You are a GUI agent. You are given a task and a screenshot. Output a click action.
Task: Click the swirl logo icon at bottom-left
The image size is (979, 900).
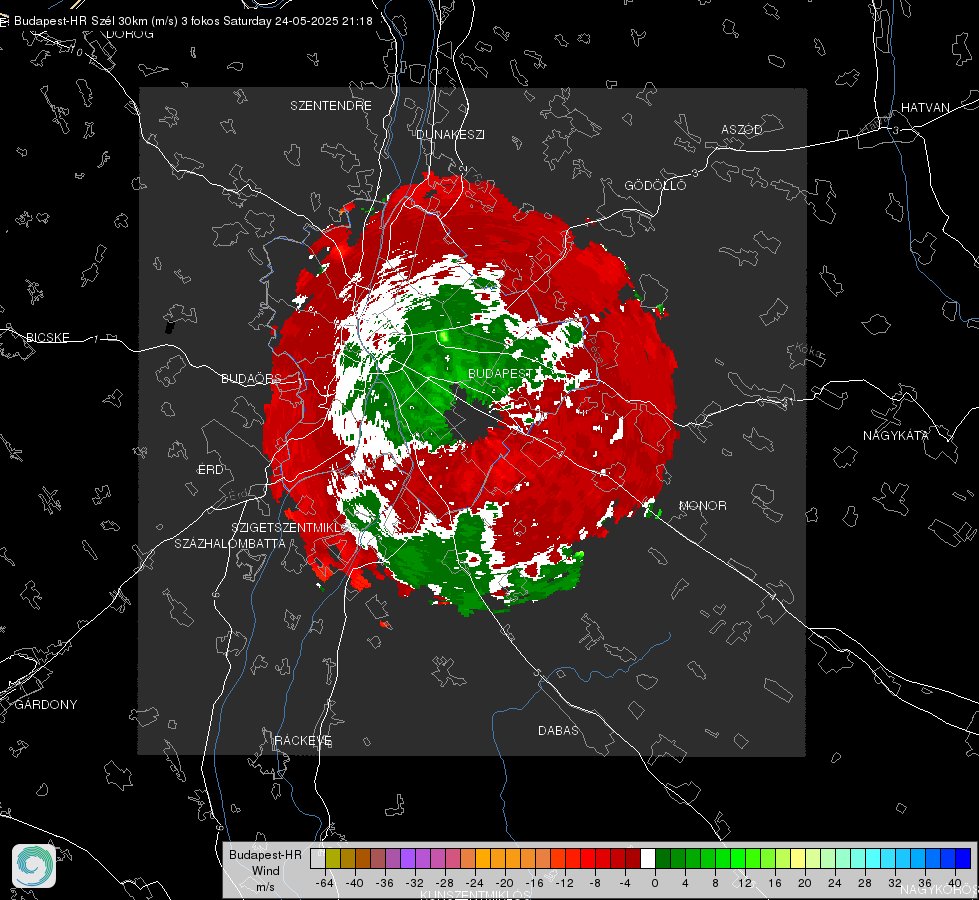[x=34, y=866]
